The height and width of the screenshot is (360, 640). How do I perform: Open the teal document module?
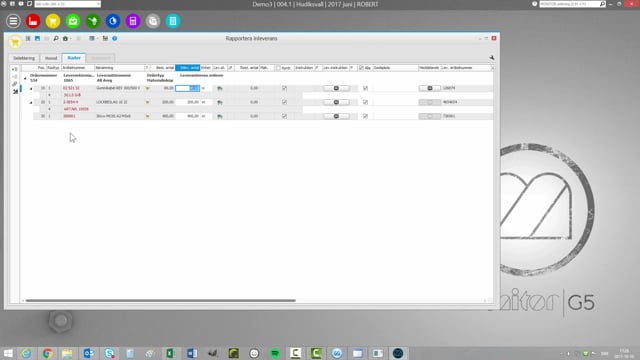click(x=173, y=21)
